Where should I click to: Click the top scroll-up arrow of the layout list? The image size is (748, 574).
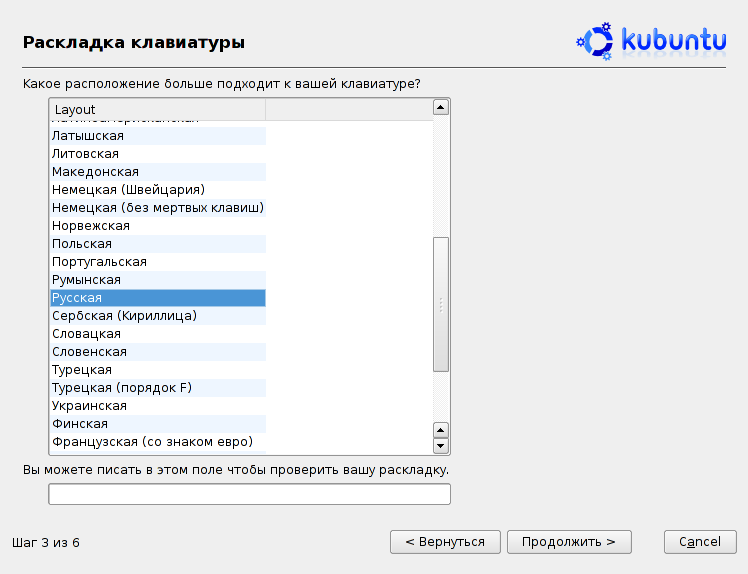pos(440,107)
